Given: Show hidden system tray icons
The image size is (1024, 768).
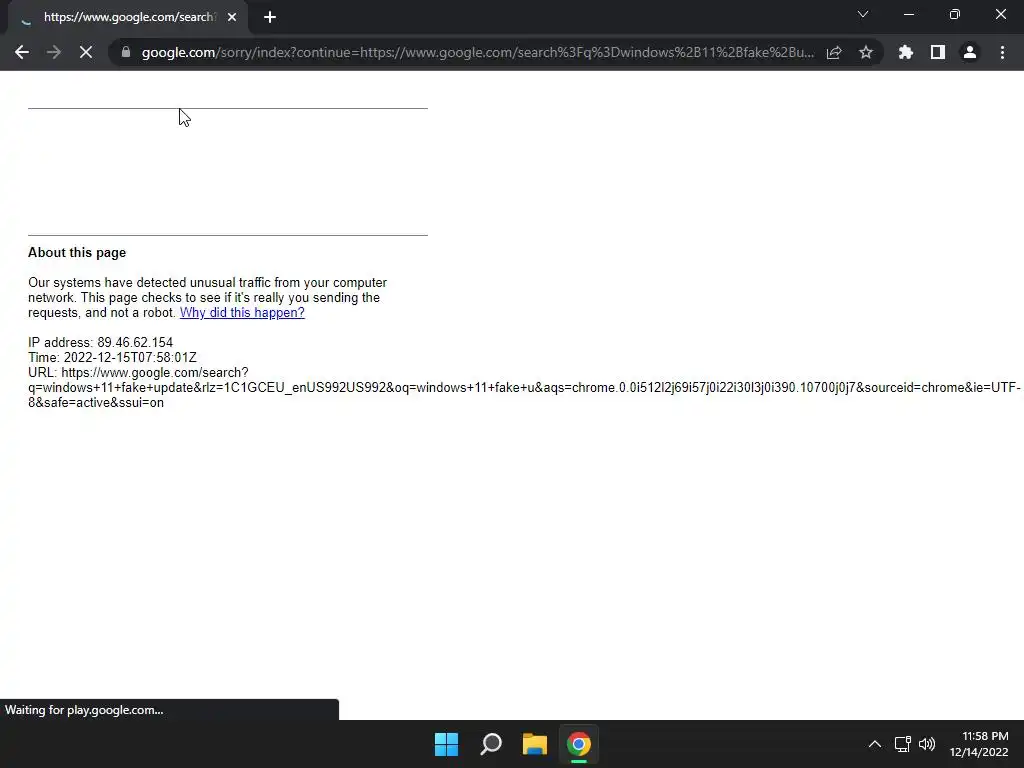Looking at the screenshot, I should 875,744.
